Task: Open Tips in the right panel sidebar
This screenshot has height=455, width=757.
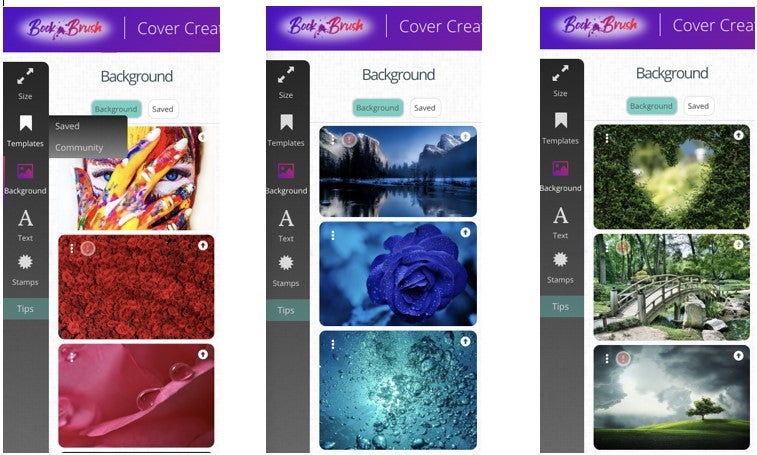Action: 560,306
